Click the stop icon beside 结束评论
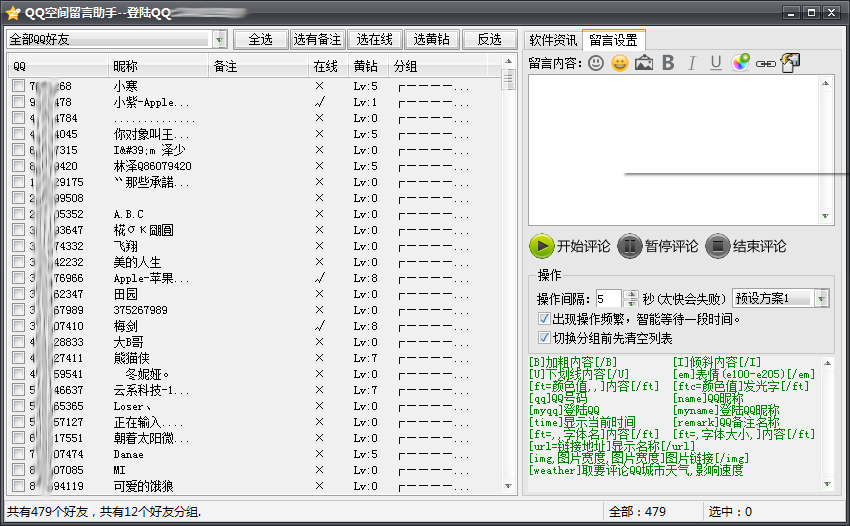Image resolution: width=850 pixels, height=526 pixels. (717, 246)
